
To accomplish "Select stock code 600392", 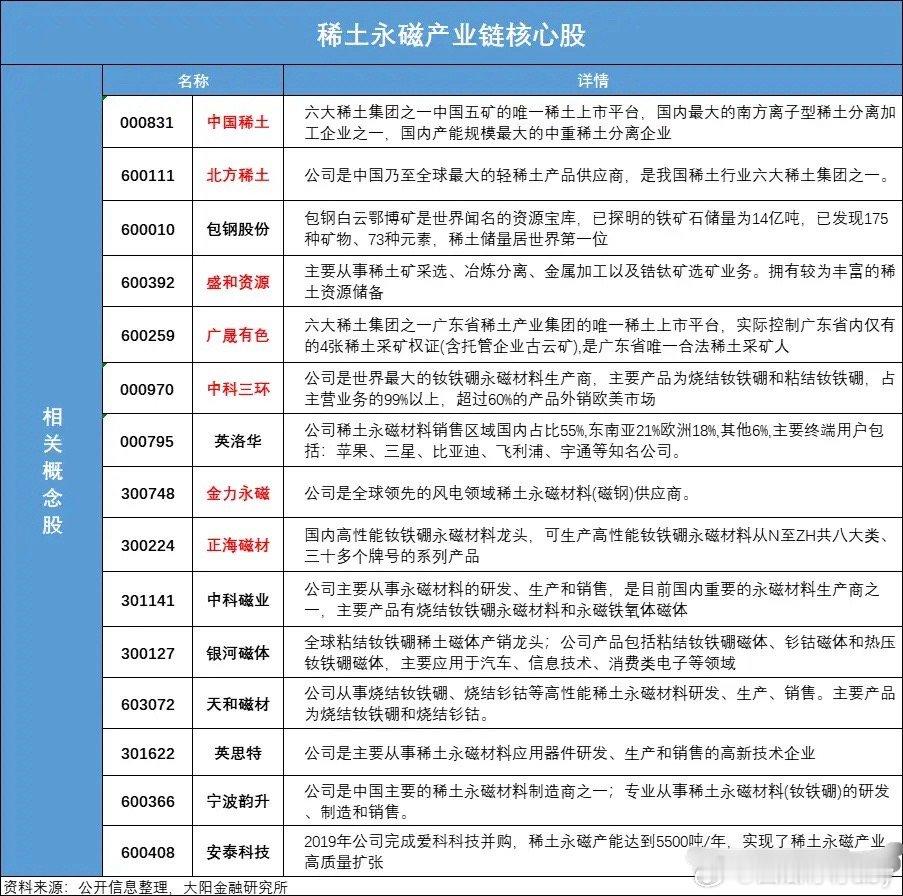I will tap(147, 283).
